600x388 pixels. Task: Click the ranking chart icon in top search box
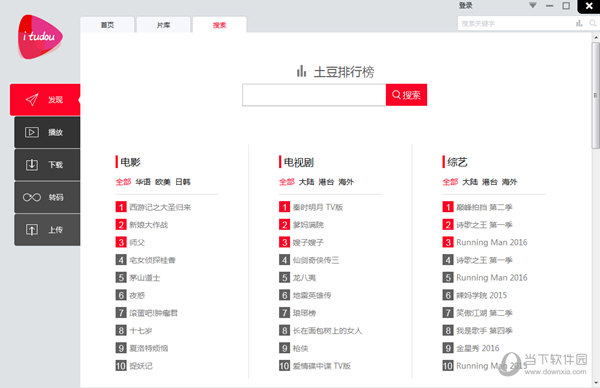(579, 23)
